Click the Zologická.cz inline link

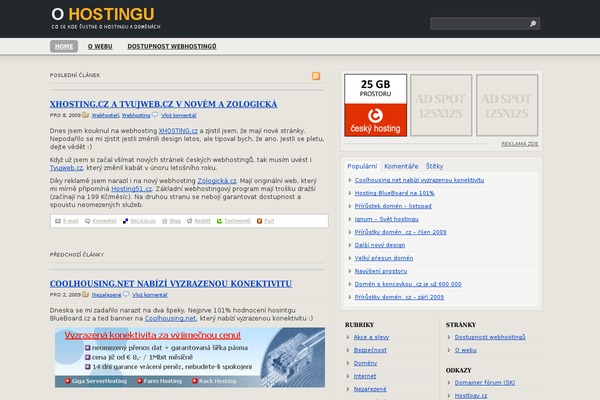pyautogui.click(x=217, y=181)
